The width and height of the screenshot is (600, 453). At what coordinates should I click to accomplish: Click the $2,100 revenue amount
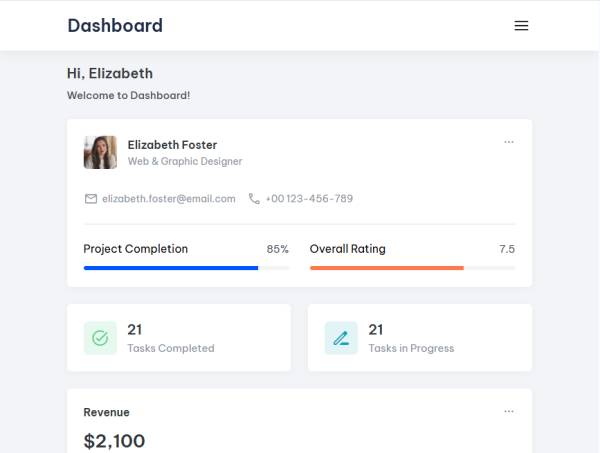click(114, 441)
